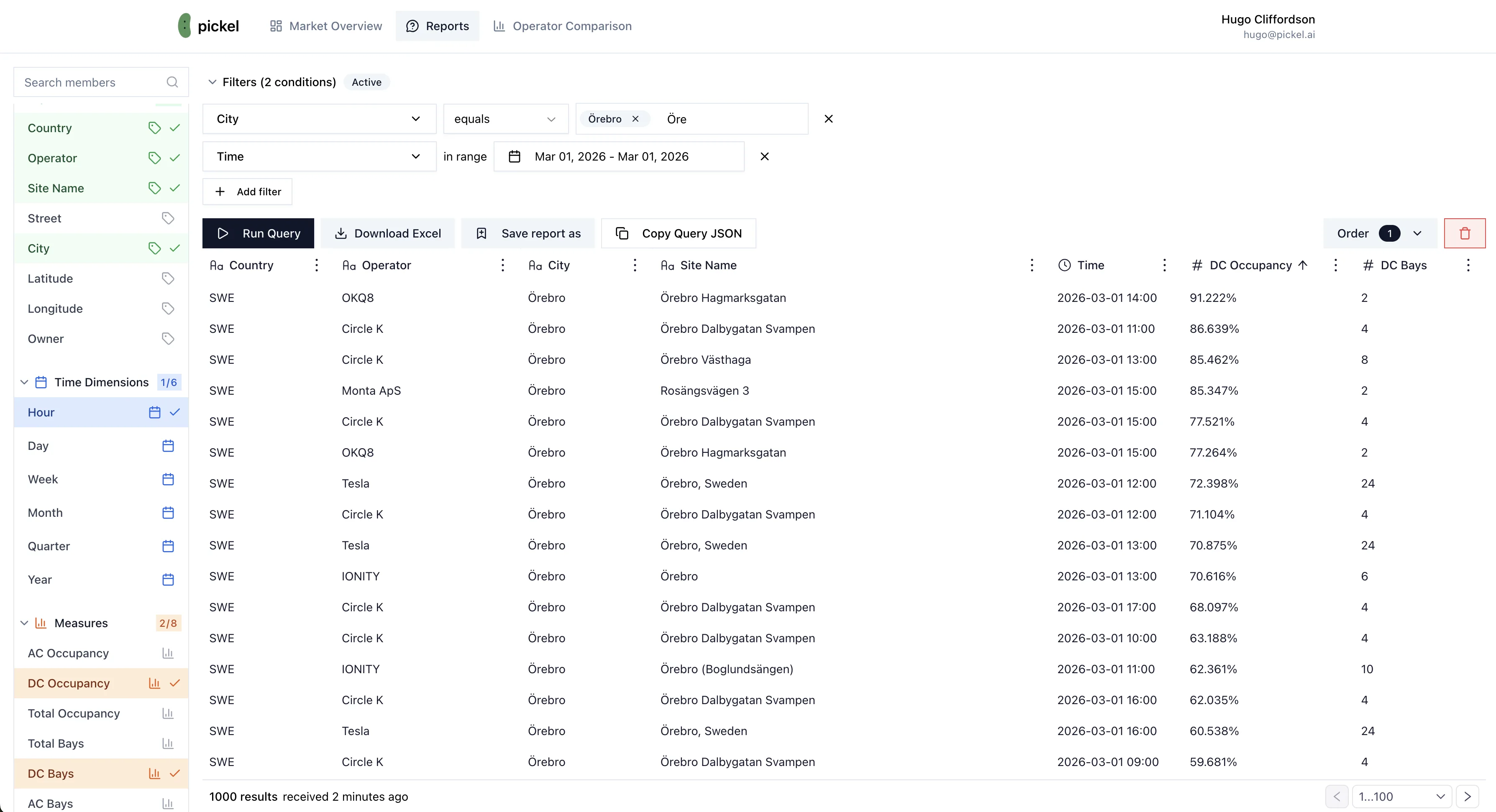Screen dimensions: 1496x812
Task: Collapse the Measures group
Action: [24, 623]
